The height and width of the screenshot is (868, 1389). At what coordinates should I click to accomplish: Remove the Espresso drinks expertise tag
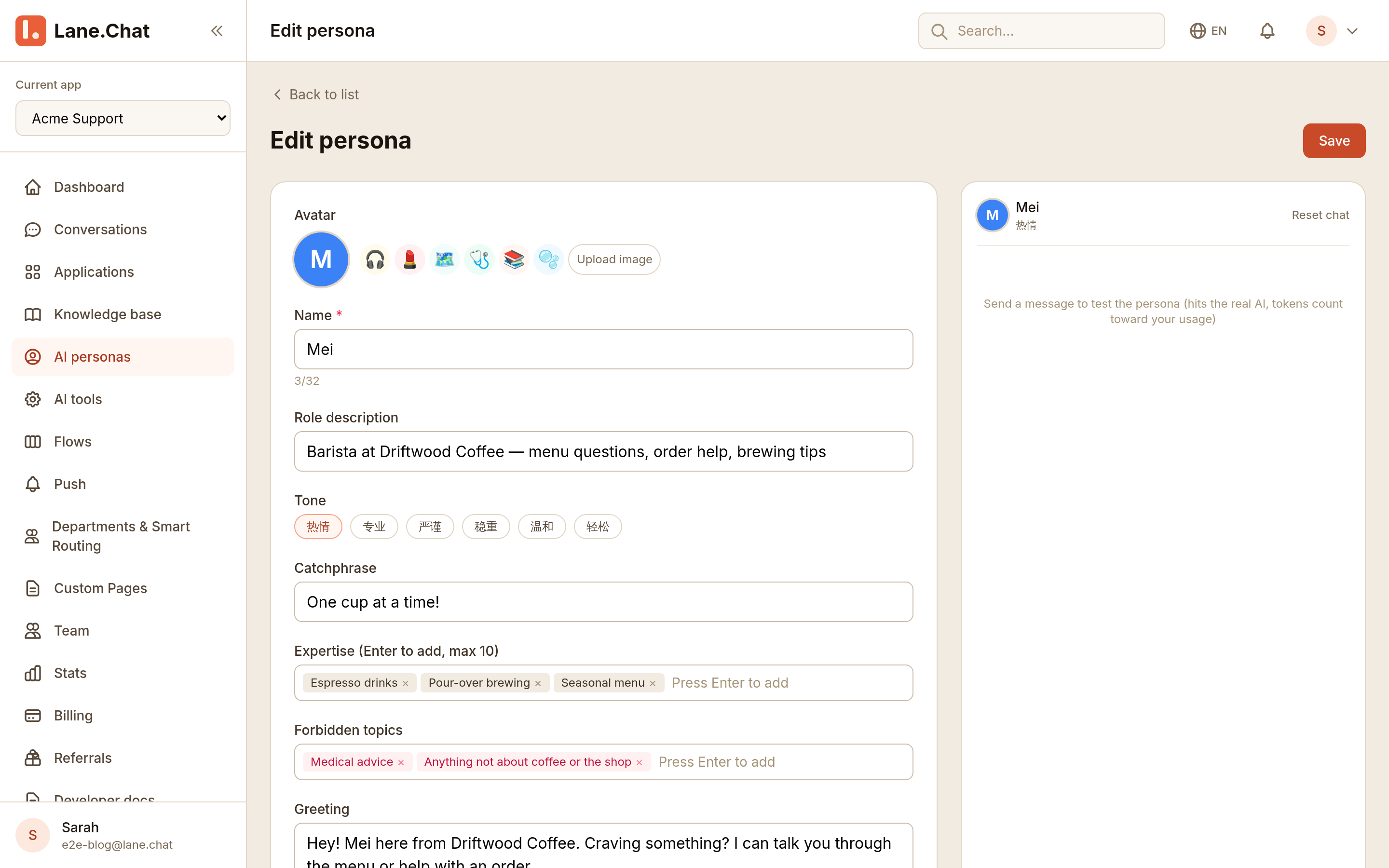click(x=406, y=683)
